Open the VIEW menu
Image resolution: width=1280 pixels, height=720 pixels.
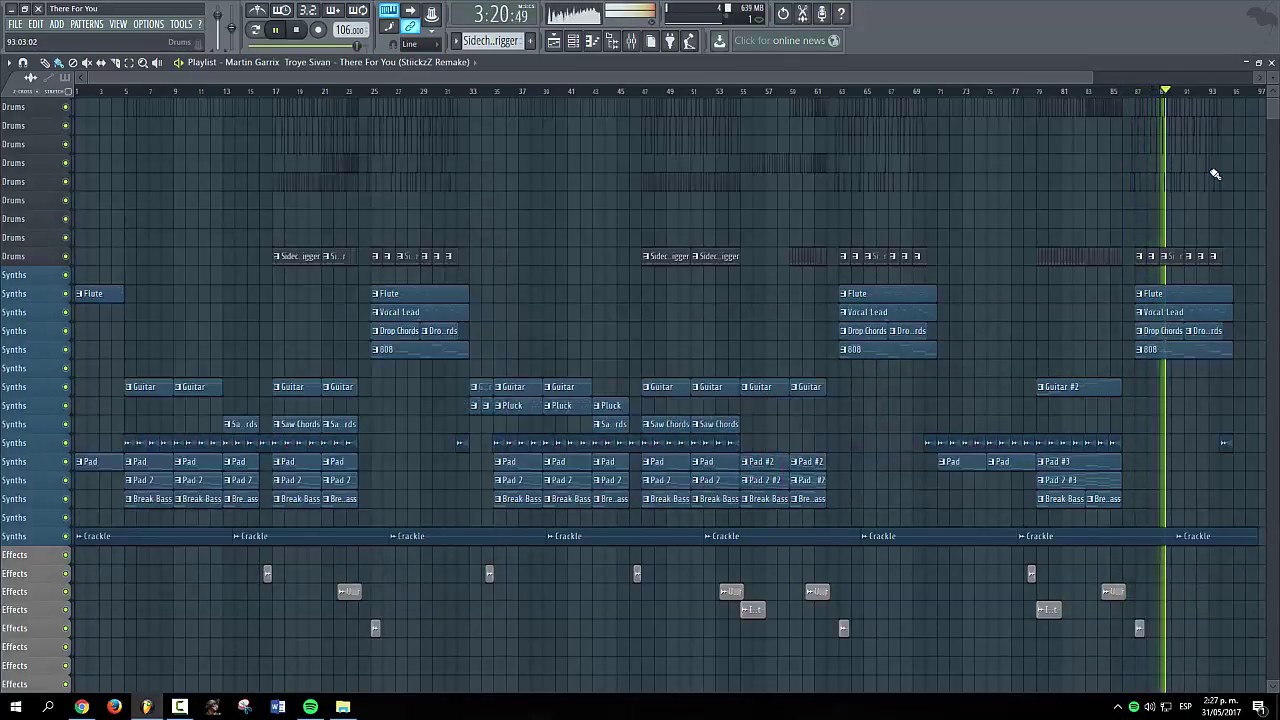(x=118, y=24)
